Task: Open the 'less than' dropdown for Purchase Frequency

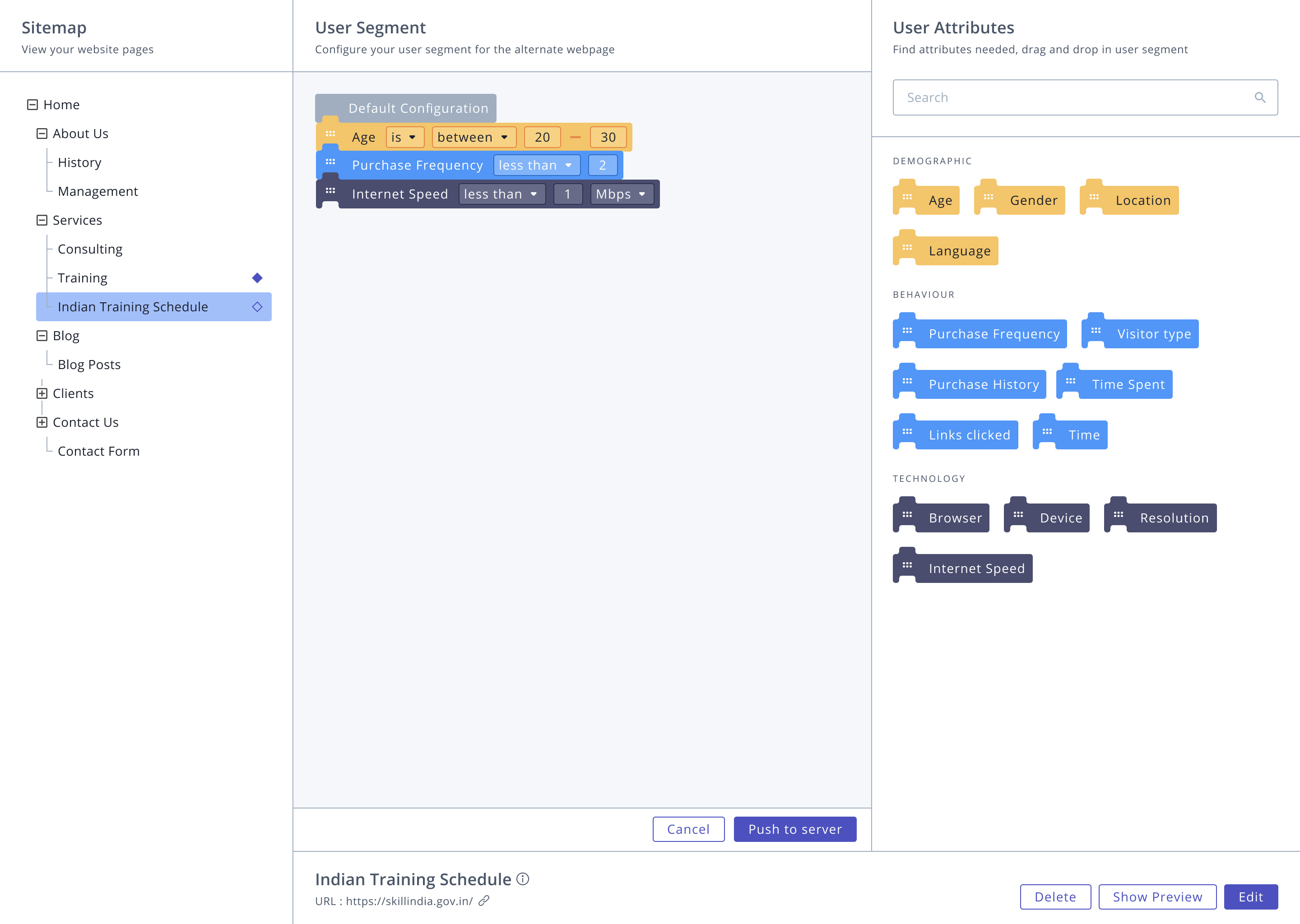Action: tap(536, 165)
